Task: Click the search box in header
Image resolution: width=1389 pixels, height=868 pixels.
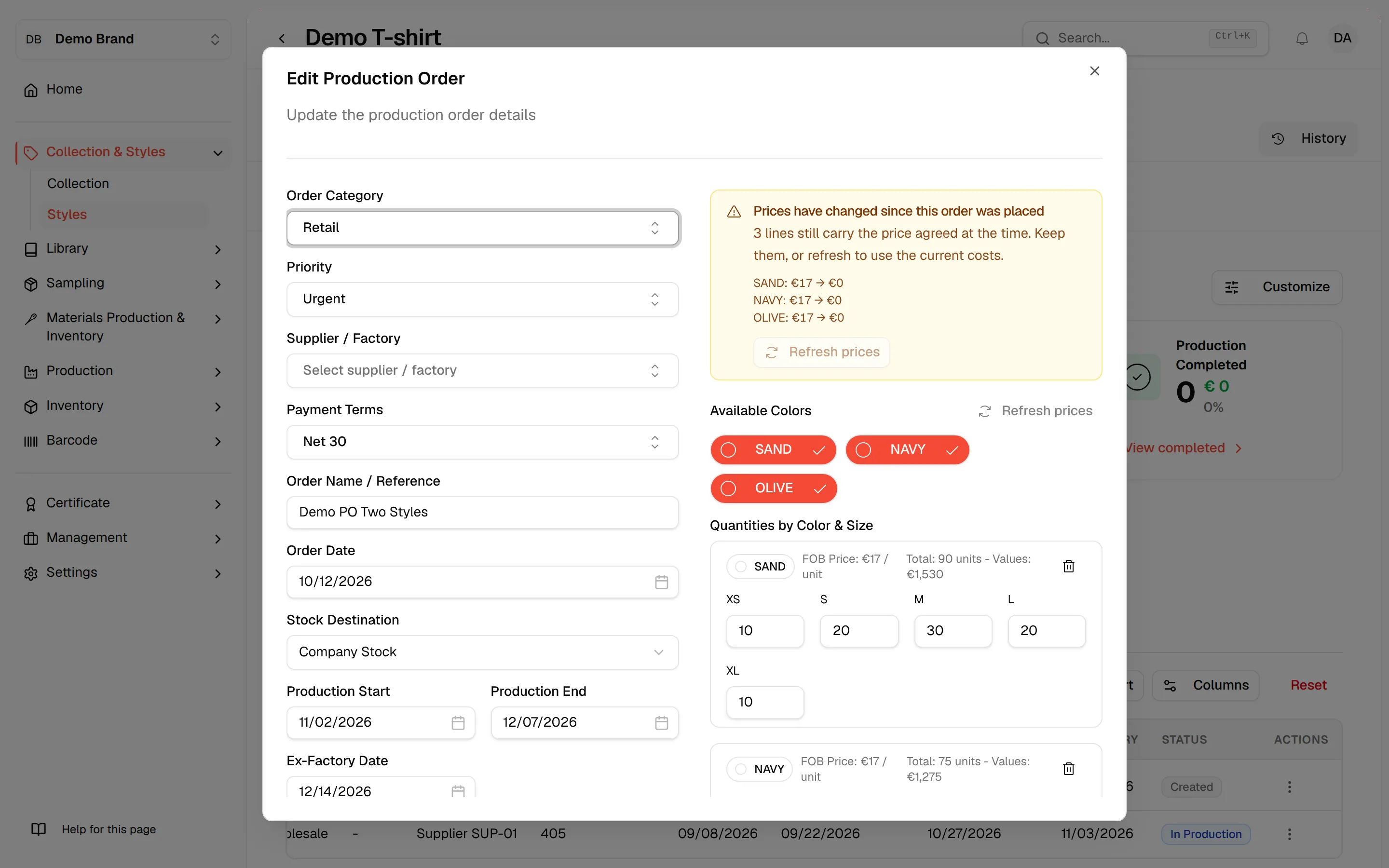Action: click(x=1145, y=39)
